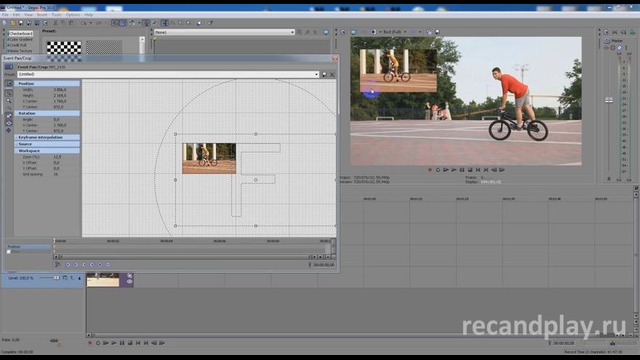Toggle Automatic Crossfades in main toolbar
Image resolution: width=640 pixels, height=360 pixels.
[123, 23]
